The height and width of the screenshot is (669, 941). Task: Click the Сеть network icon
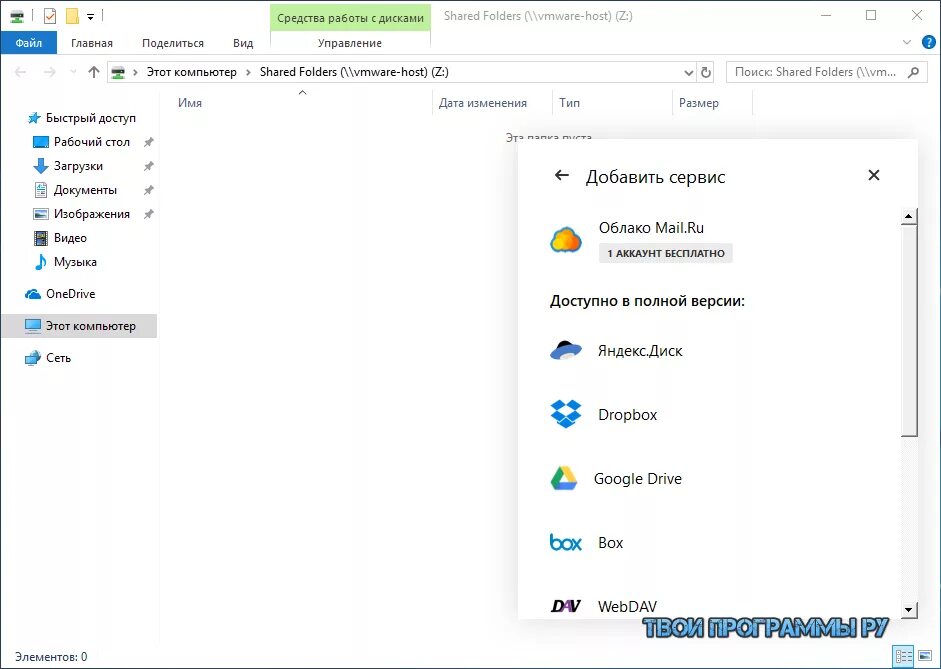pyautogui.click(x=33, y=358)
